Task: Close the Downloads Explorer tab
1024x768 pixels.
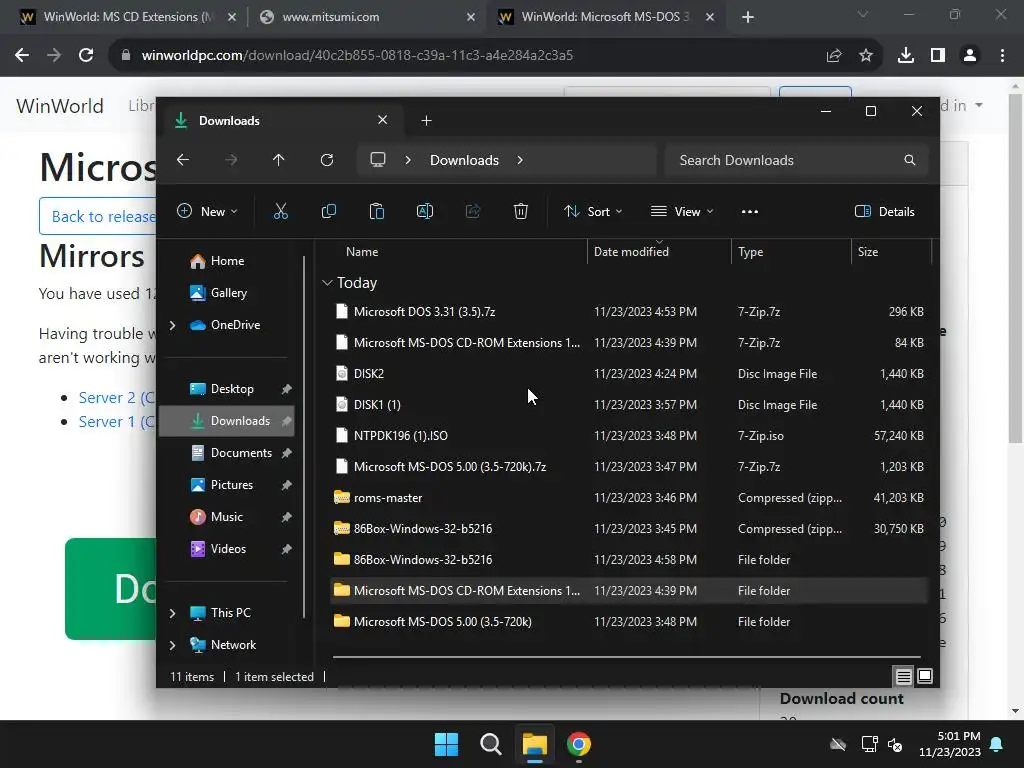Action: point(383,120)
